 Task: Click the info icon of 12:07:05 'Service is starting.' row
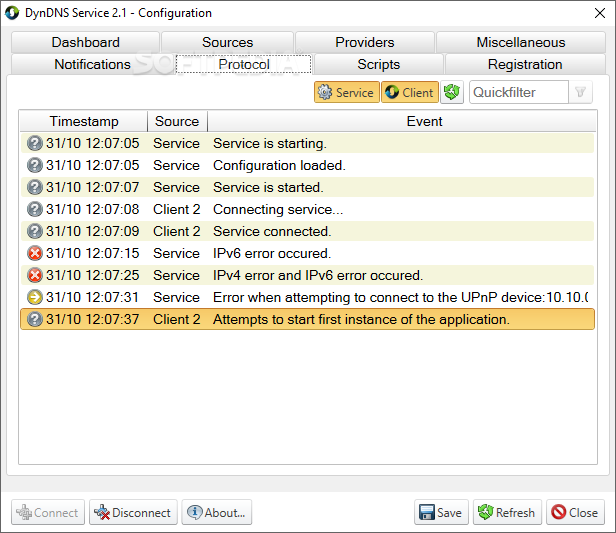(x=35, y=143)
